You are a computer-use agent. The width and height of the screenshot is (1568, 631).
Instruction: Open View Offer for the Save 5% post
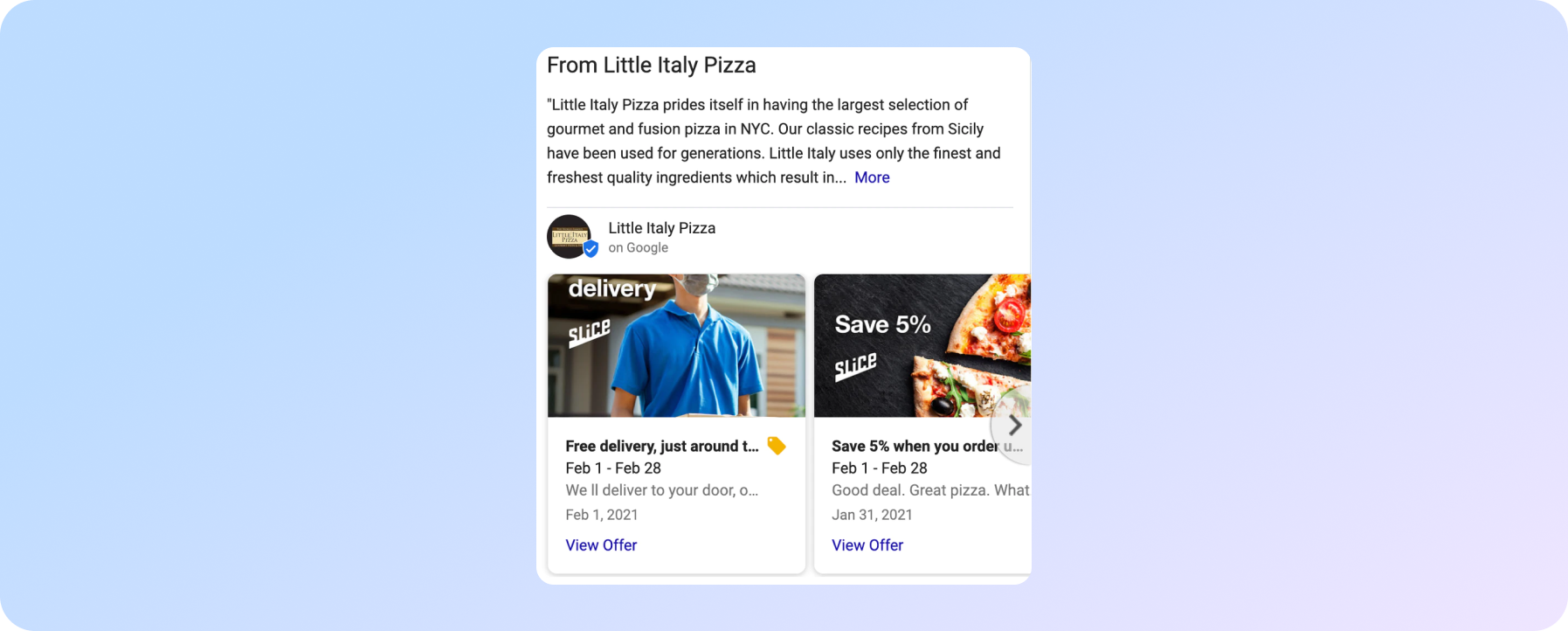[867, 545]
